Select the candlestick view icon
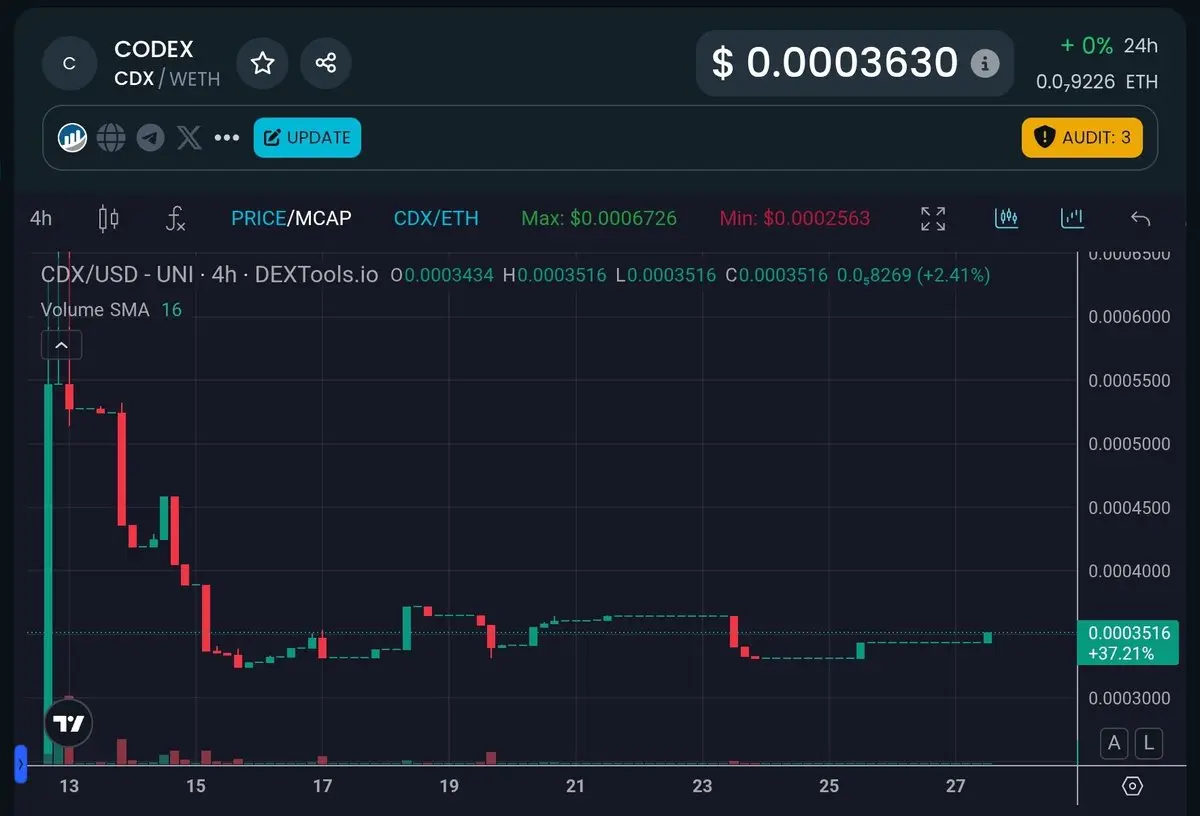Screen dimensions: 1200x816 [1007, 218]
